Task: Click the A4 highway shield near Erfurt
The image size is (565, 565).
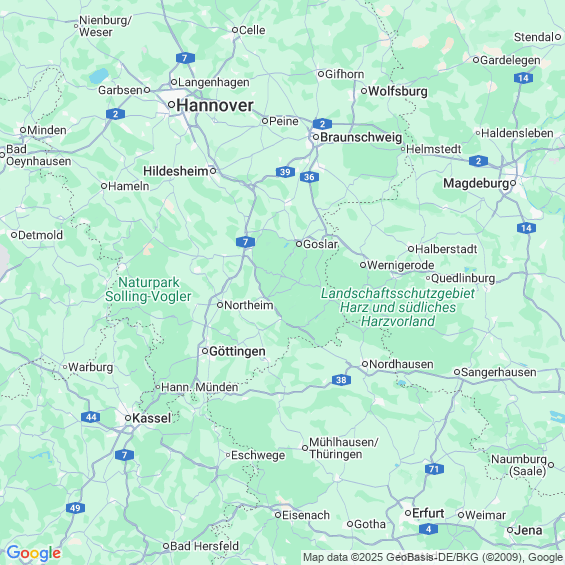Action: 428,529
